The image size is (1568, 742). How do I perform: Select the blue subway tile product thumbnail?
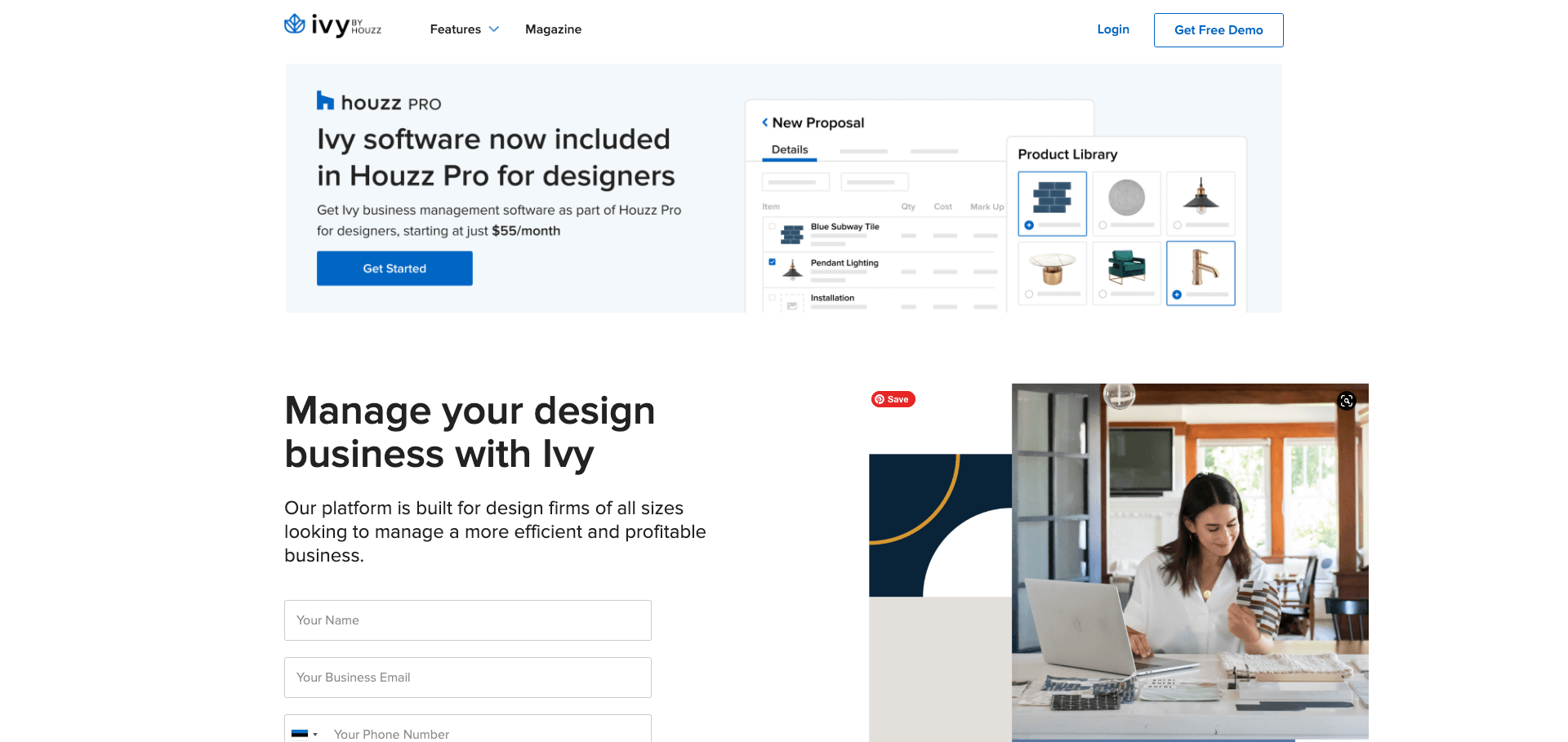coord(1052,203)
